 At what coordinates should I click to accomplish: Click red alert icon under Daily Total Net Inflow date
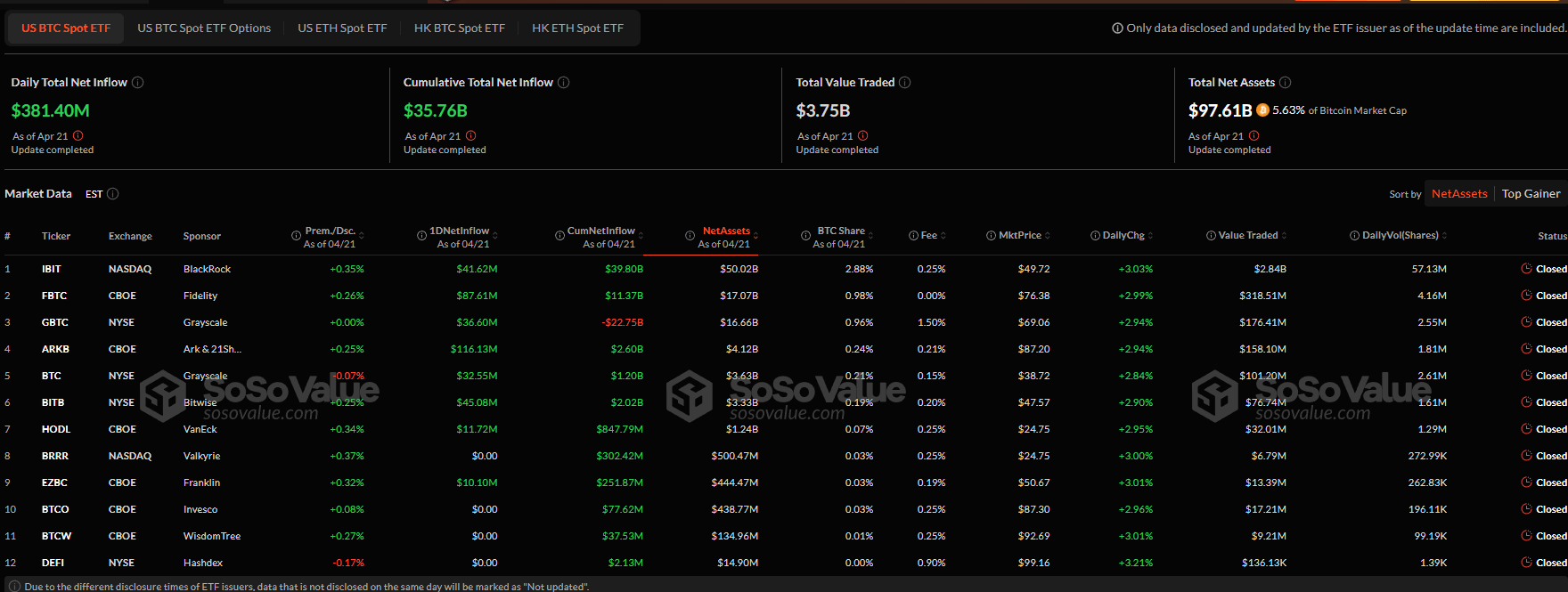[78, 136]
